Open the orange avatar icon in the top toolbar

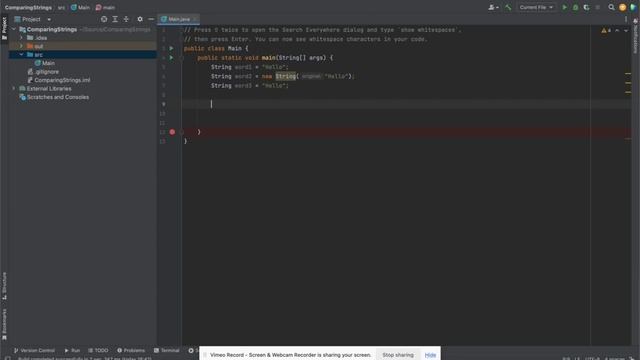tap(622, 7)
